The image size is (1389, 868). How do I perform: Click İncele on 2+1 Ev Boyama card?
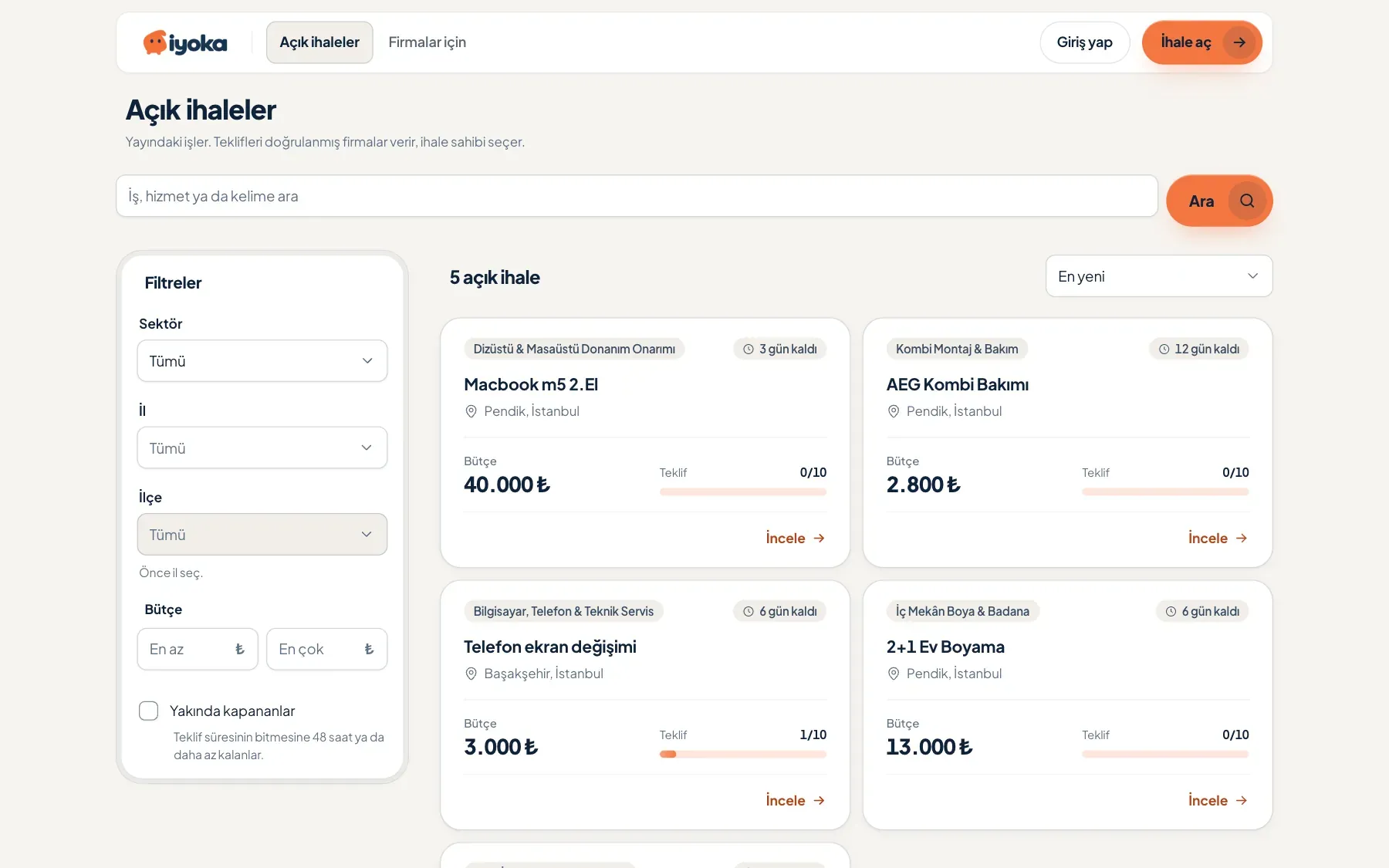pos(1218,800)
